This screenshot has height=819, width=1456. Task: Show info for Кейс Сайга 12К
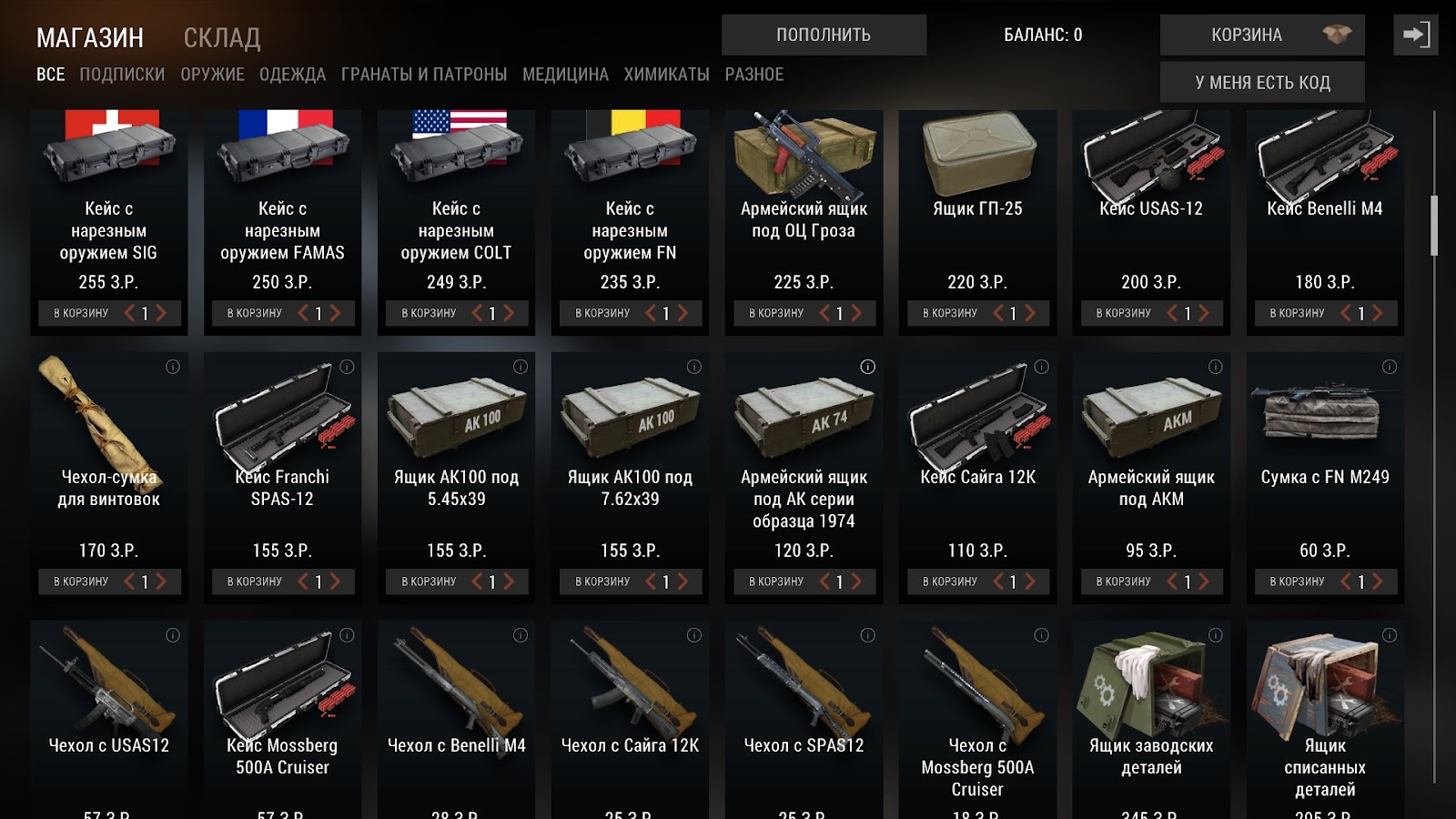click(x=1042, y=367)
